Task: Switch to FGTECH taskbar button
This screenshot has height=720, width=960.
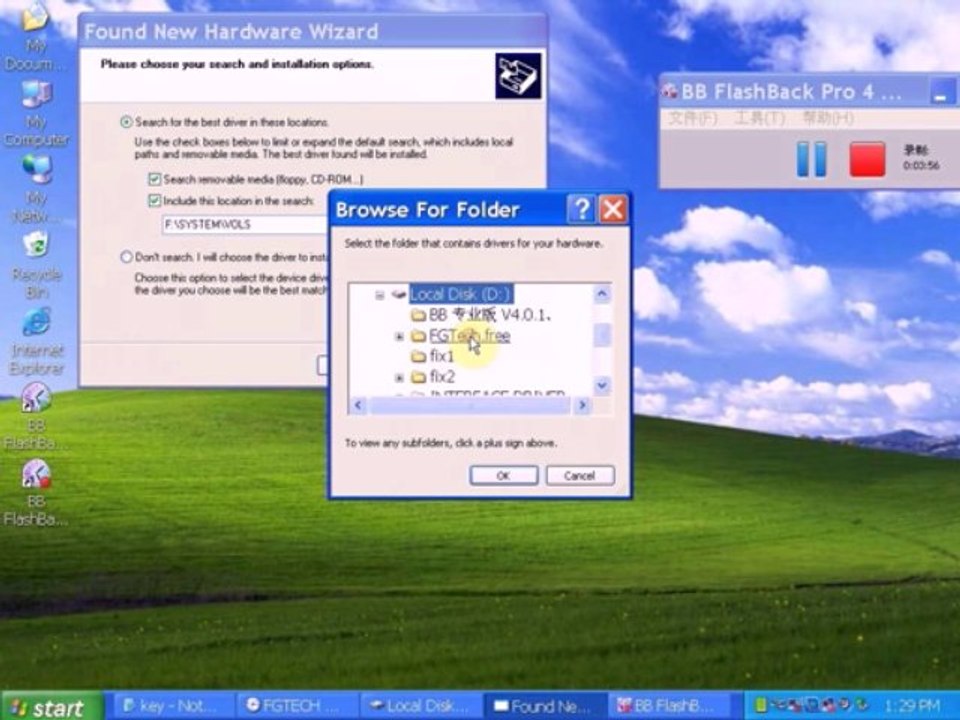Action: tap(298, 707)
